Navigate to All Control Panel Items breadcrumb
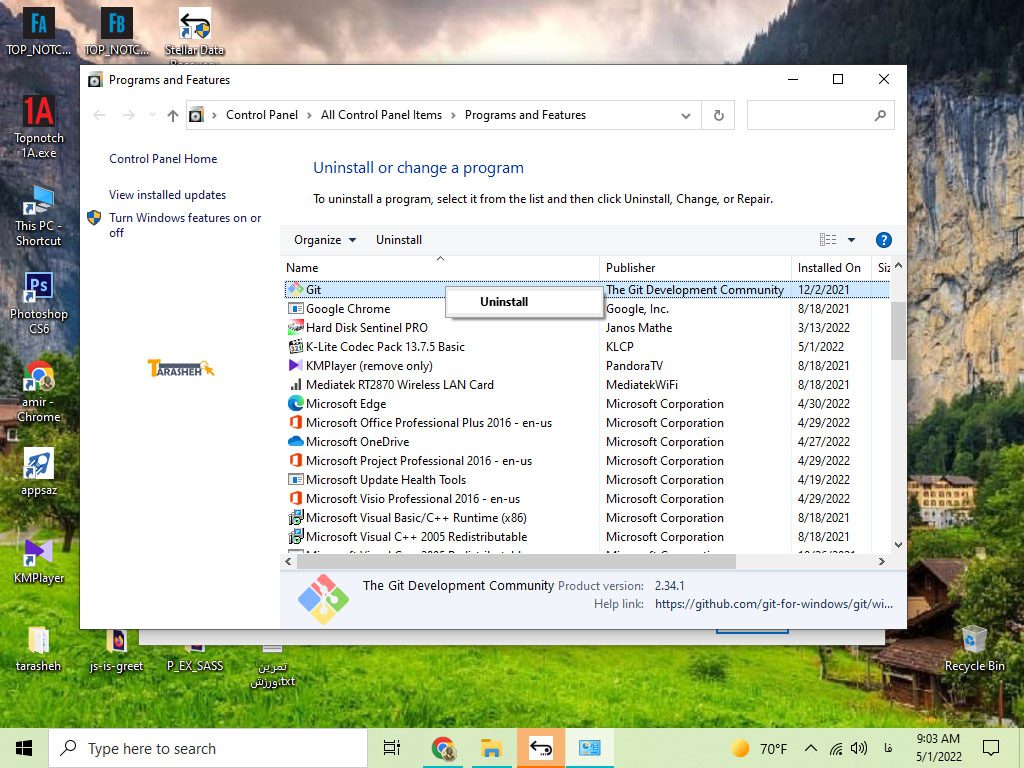 [381, 115]
